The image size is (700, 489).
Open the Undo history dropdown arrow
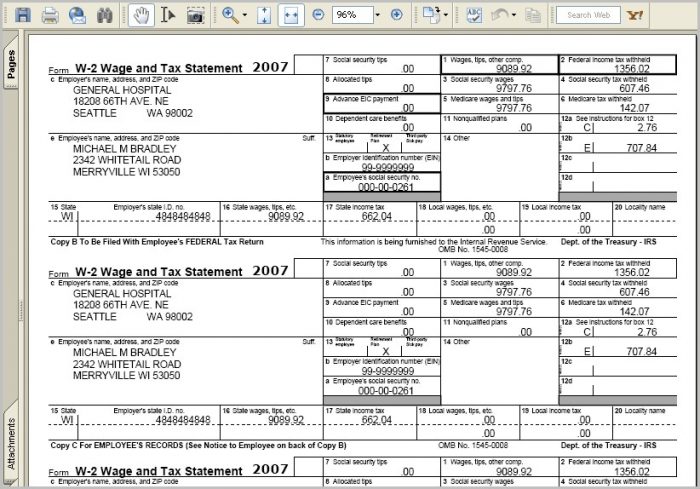coord(514,15)
